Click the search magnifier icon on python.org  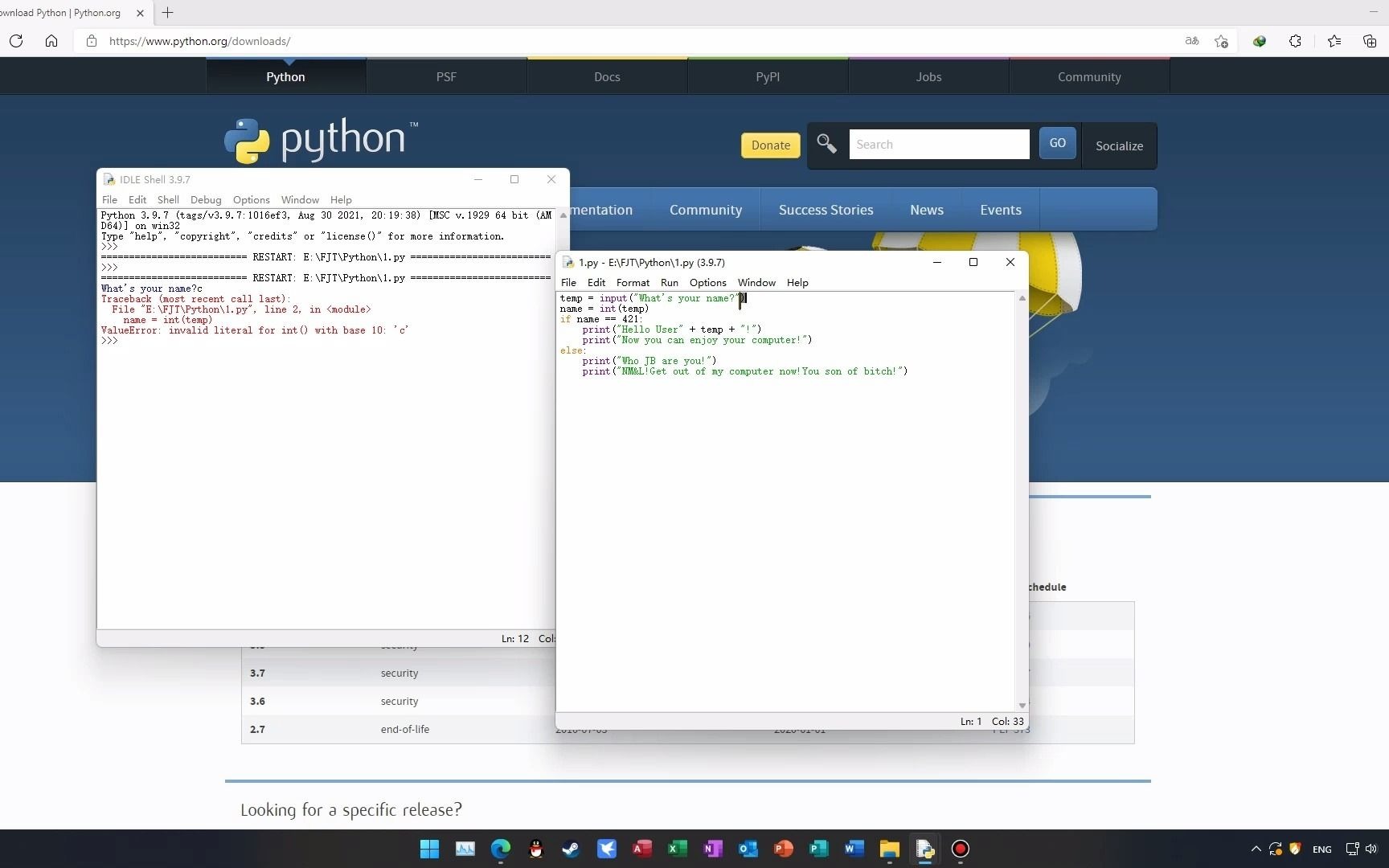(x=826, y=144)
